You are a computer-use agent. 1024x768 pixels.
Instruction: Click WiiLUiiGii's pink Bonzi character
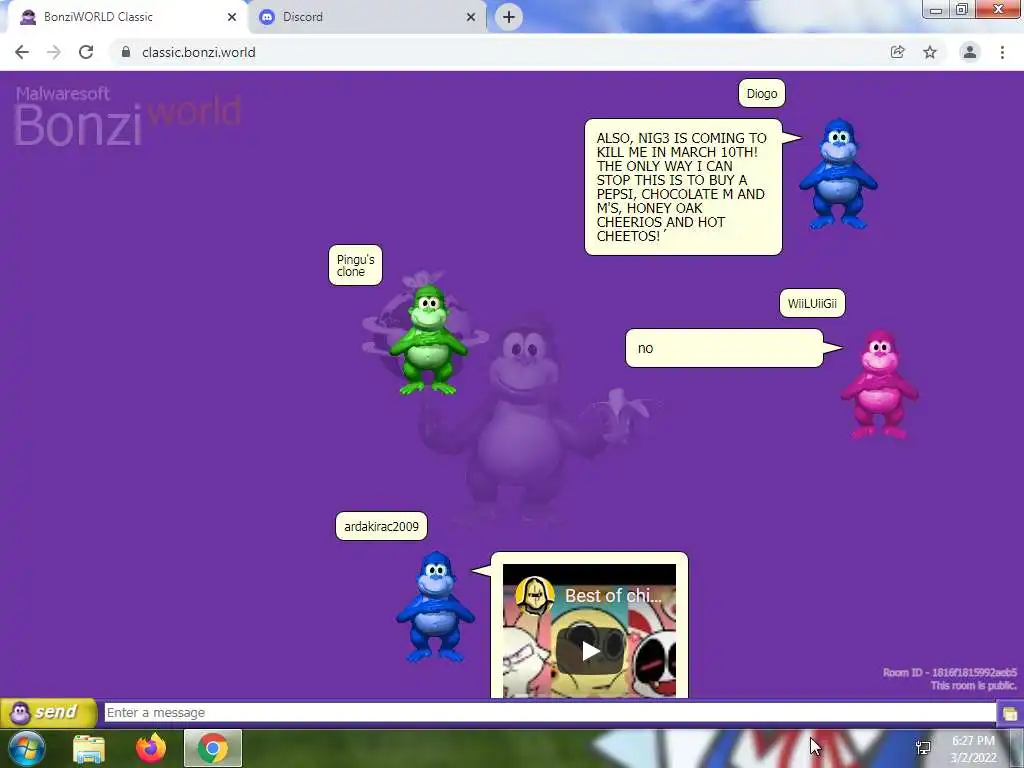pyautogui.click(x=880, y=384)
